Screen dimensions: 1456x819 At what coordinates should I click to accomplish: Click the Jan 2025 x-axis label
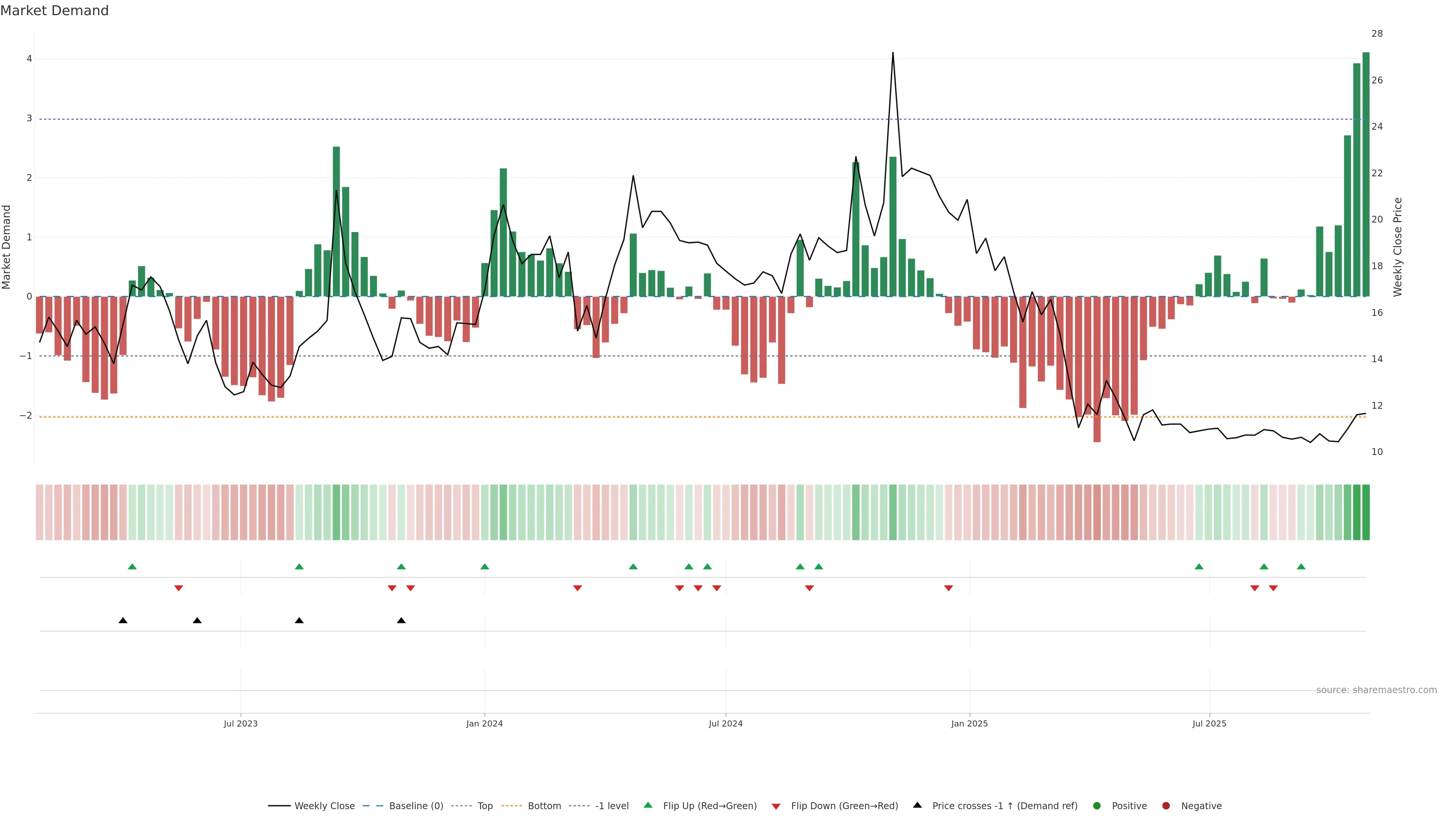tap(970, 723)
